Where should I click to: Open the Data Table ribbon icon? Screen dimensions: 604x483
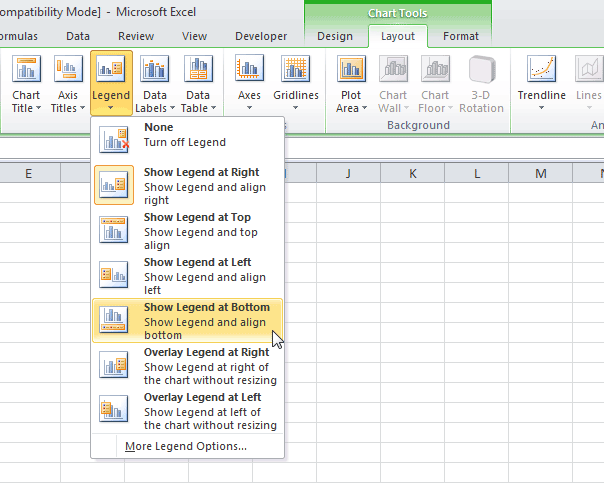pyautogui.click(x=198, y=69)
